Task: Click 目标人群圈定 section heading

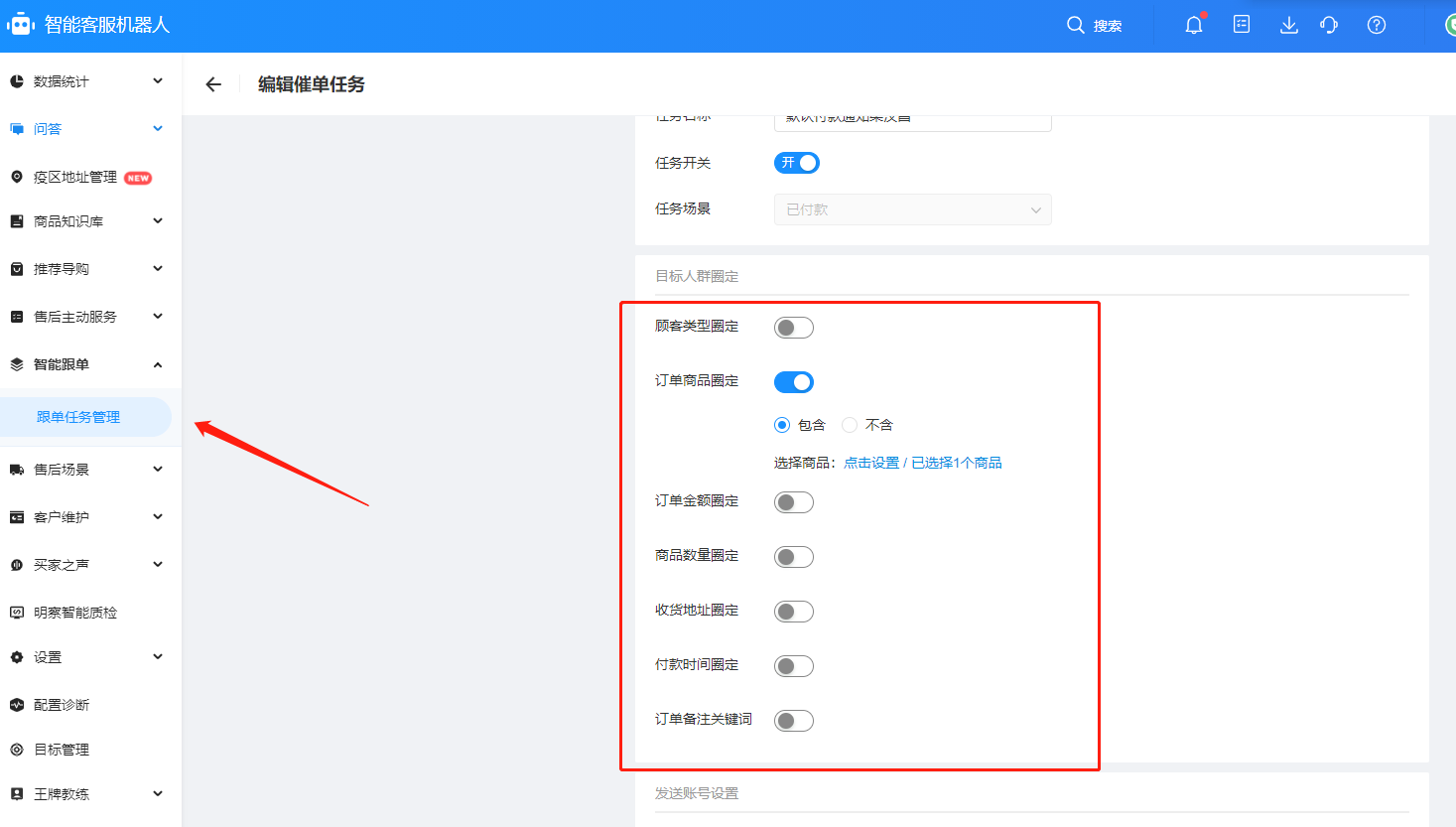Action: [x=697, y=276]
